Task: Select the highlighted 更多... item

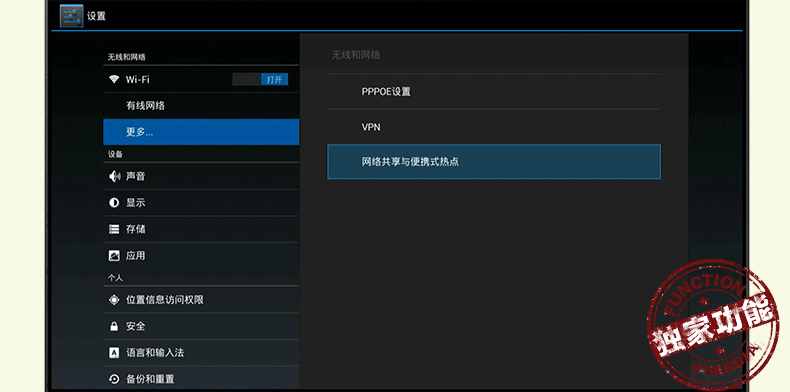Action: pos(201,132)
